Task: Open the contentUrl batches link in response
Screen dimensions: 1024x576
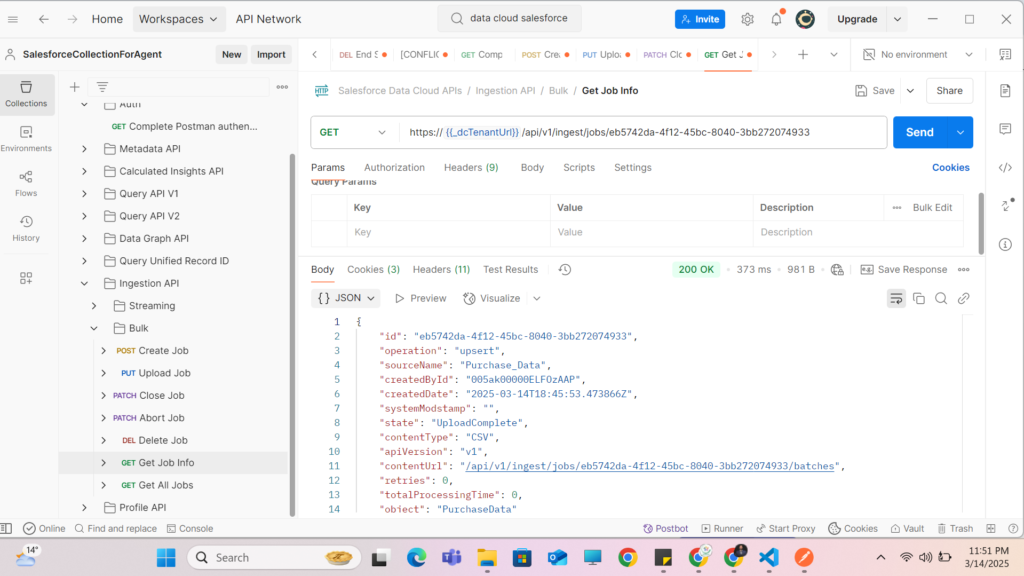Action: [x=650, y=466]
